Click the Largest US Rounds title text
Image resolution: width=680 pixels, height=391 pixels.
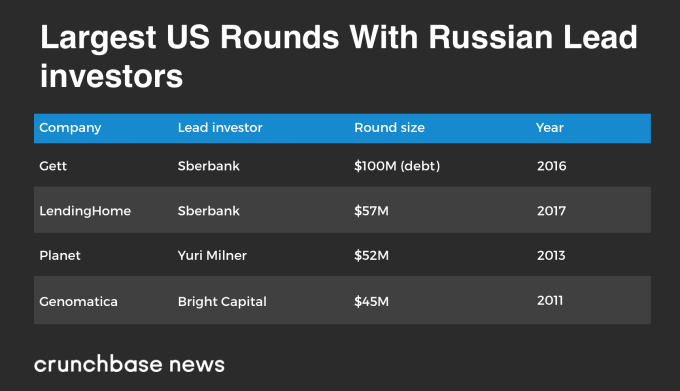tap(338, 56)
